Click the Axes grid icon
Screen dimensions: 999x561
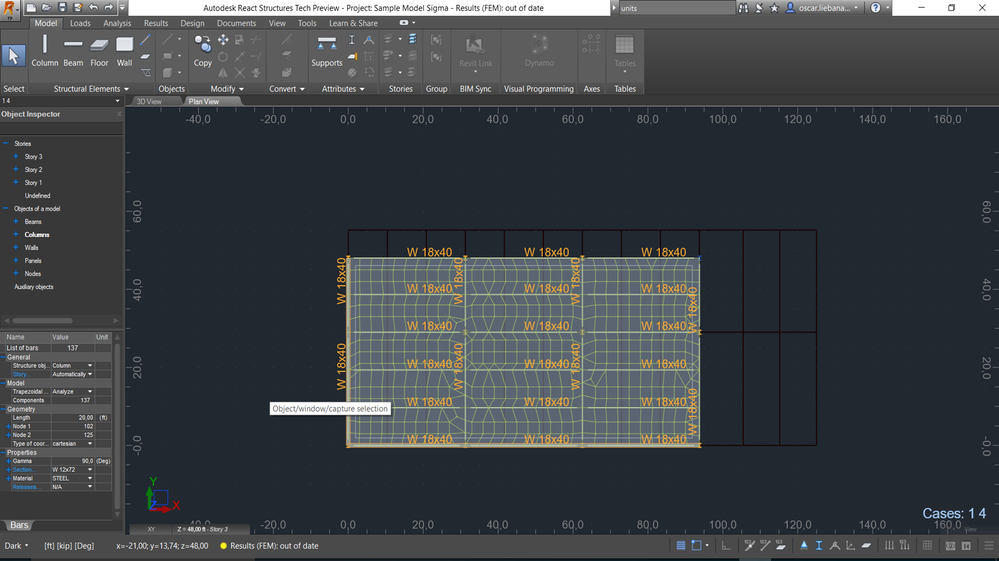pos(591,45)
